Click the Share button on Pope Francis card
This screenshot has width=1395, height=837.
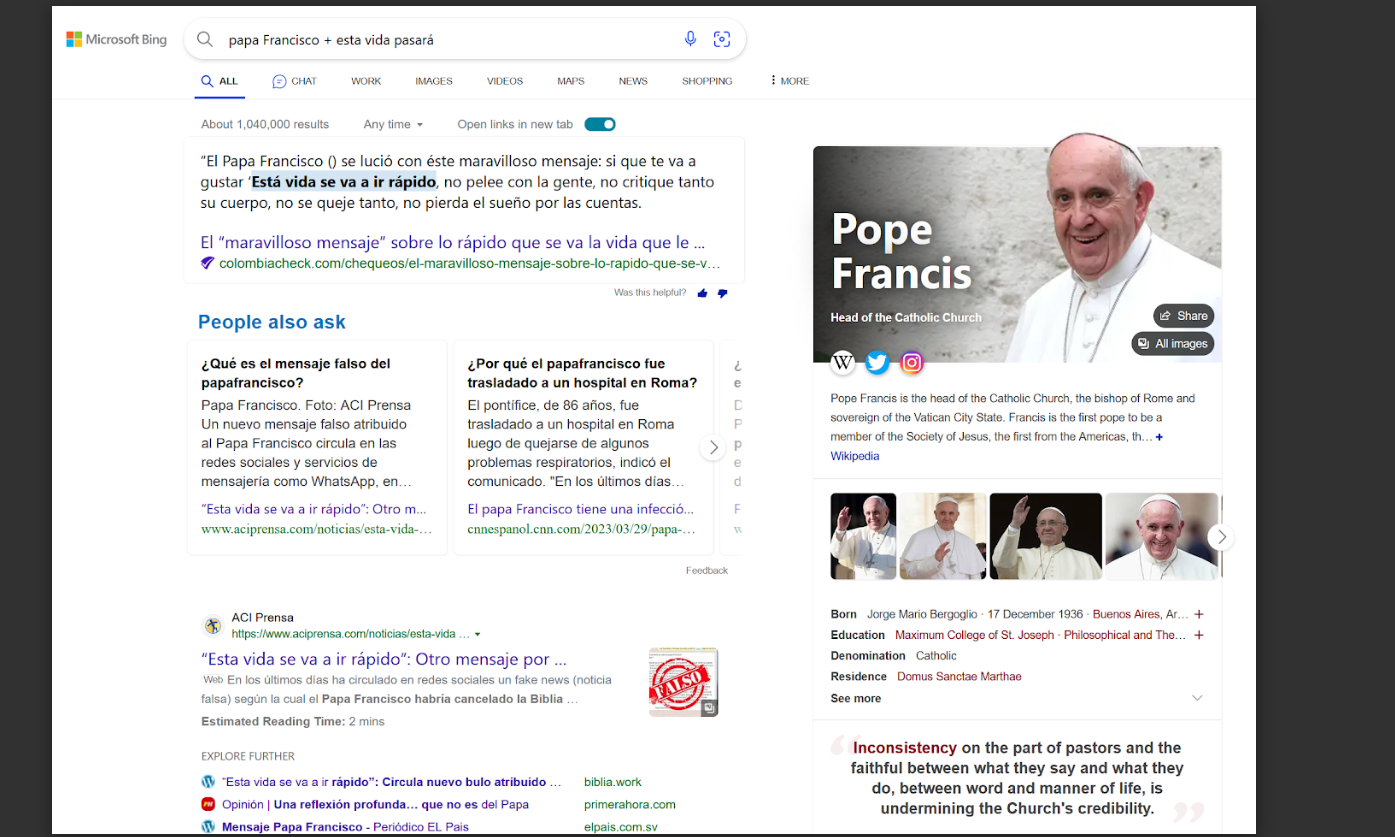pyautogui.click(x=1183, y=316)
